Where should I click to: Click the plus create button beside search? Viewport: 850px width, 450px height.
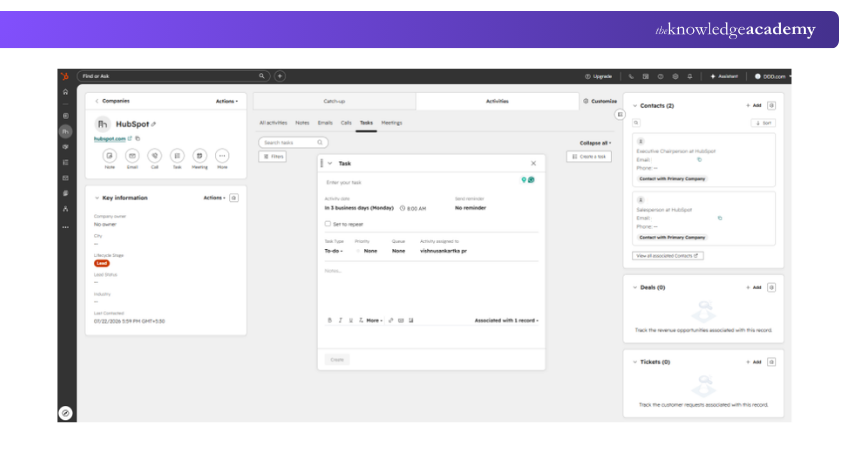[x=280, y=76]
